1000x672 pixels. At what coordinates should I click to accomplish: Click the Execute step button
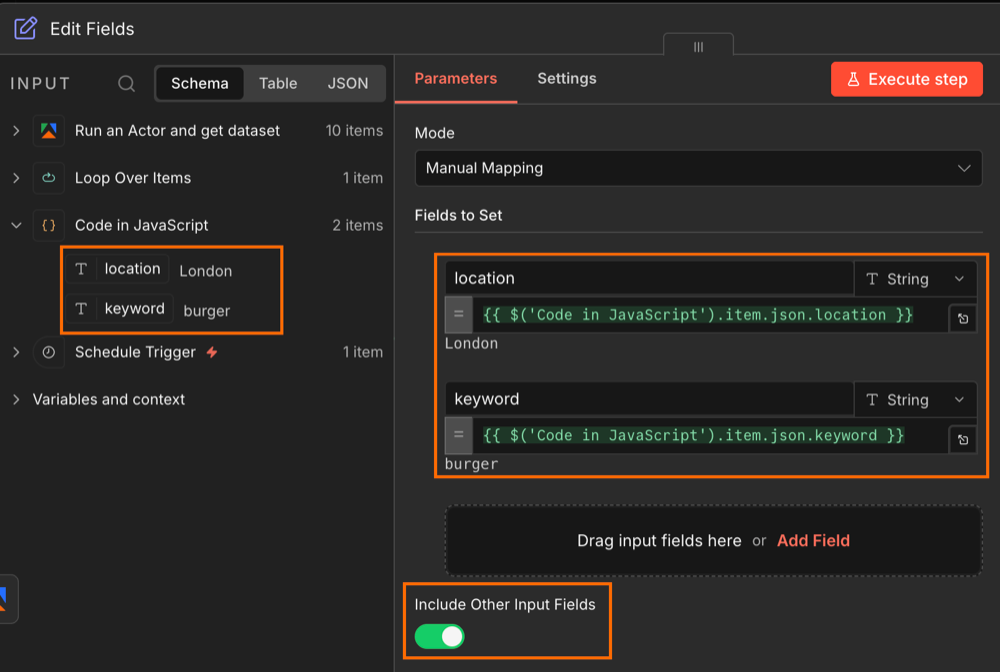(x=906, y=78)
